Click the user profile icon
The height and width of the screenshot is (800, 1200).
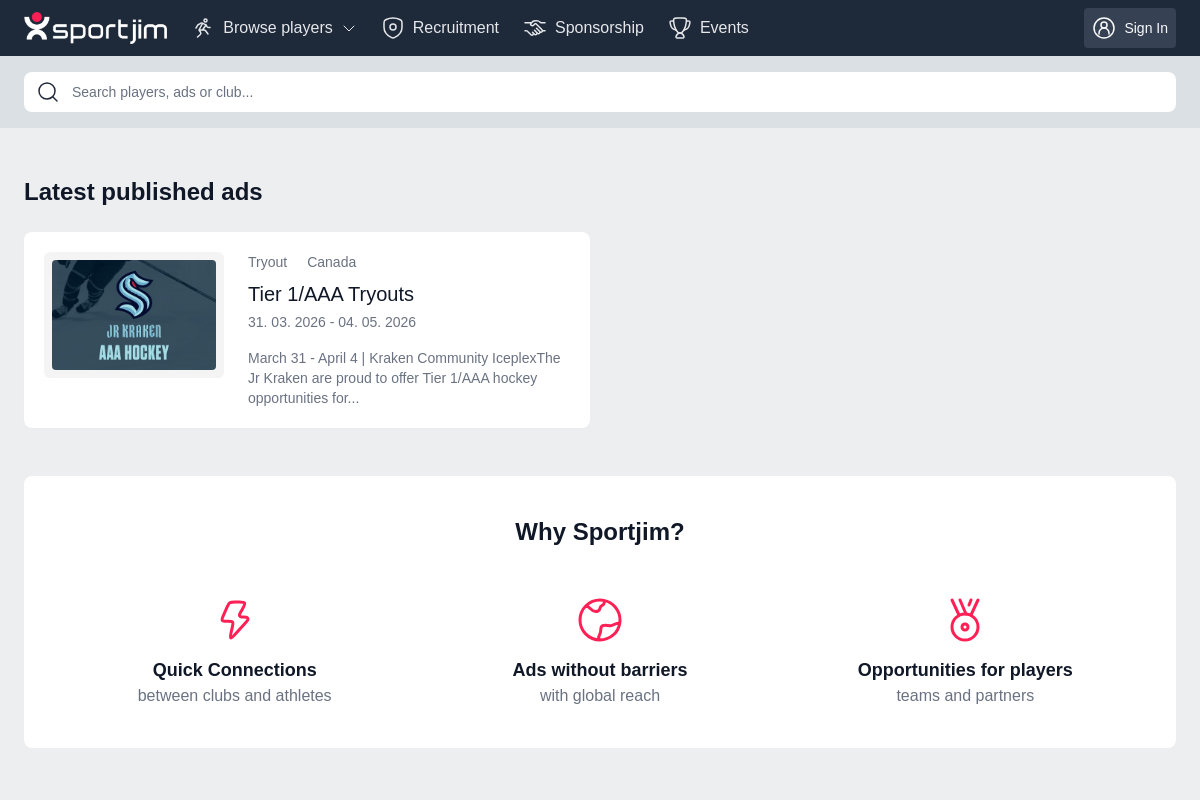click(1104, 28)
